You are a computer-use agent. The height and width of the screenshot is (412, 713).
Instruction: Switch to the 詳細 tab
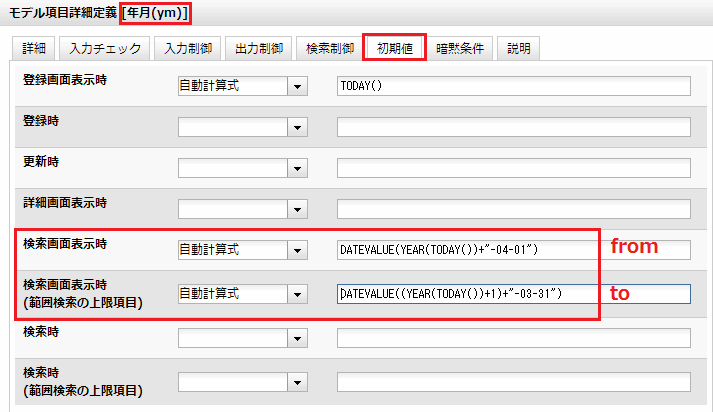tap(34, 48)
